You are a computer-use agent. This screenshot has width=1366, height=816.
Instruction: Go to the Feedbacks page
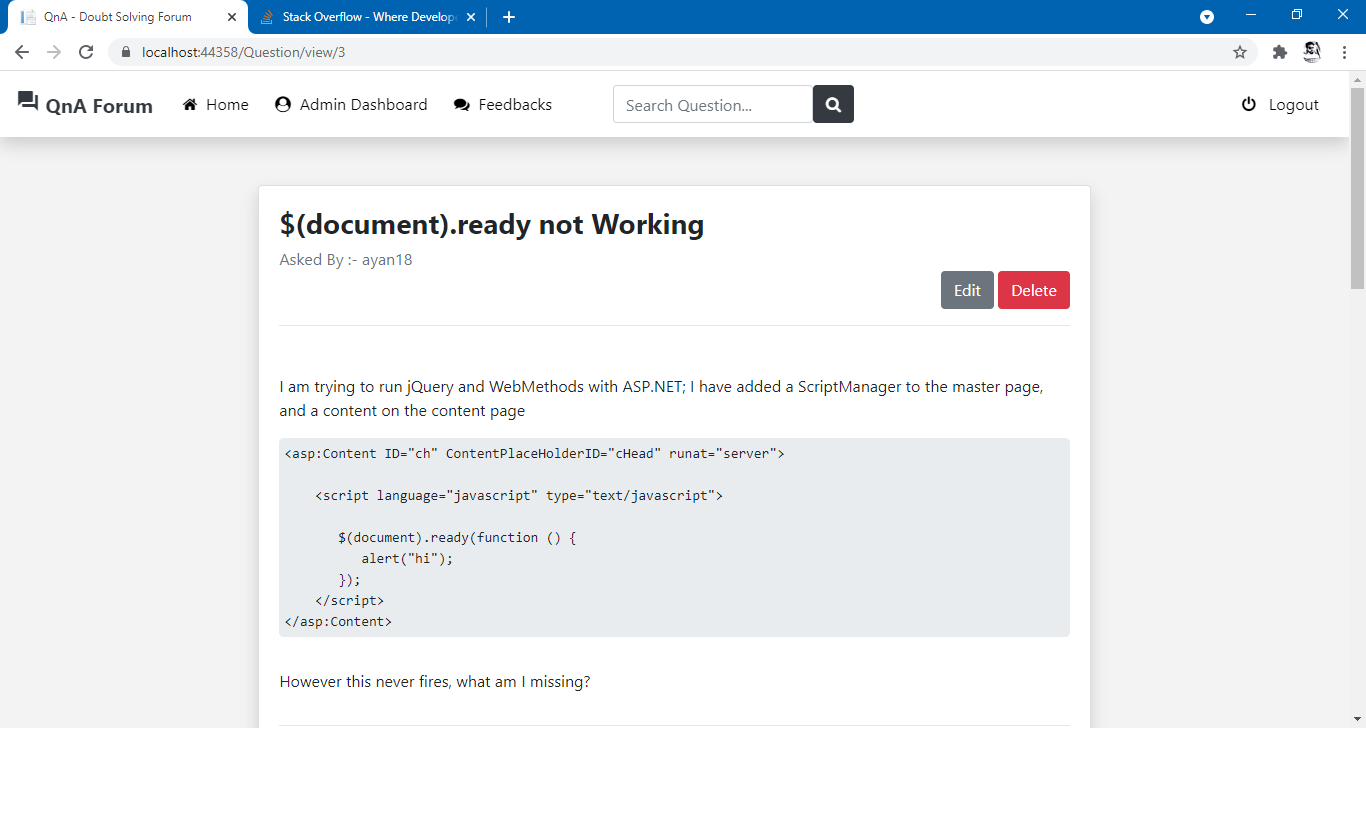pos(503,105)
